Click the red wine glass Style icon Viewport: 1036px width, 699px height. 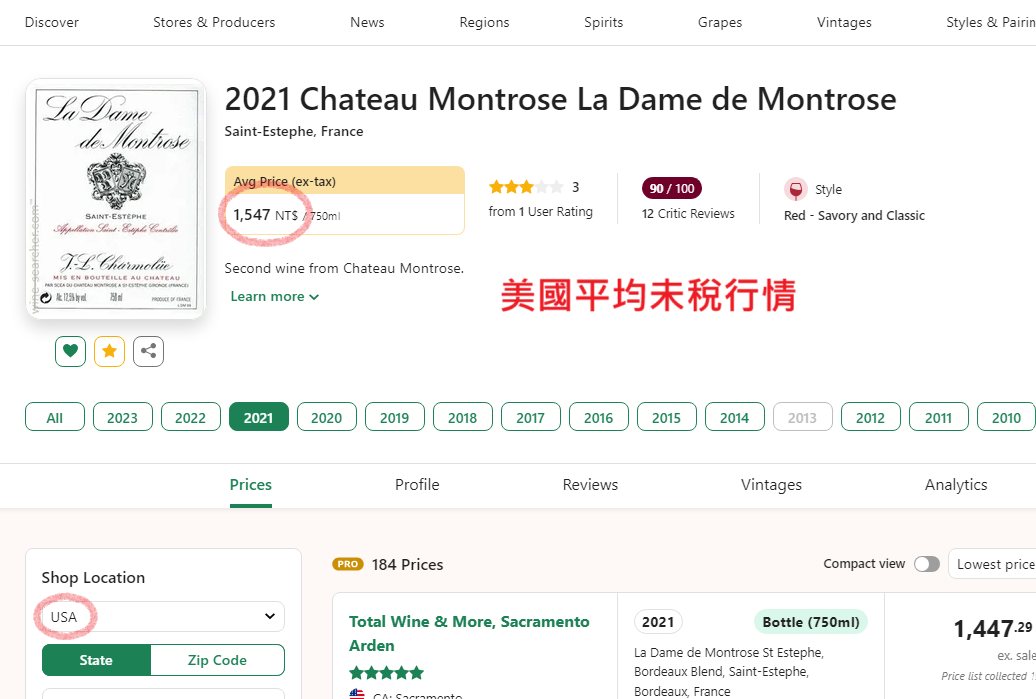(x=796, y=190)
